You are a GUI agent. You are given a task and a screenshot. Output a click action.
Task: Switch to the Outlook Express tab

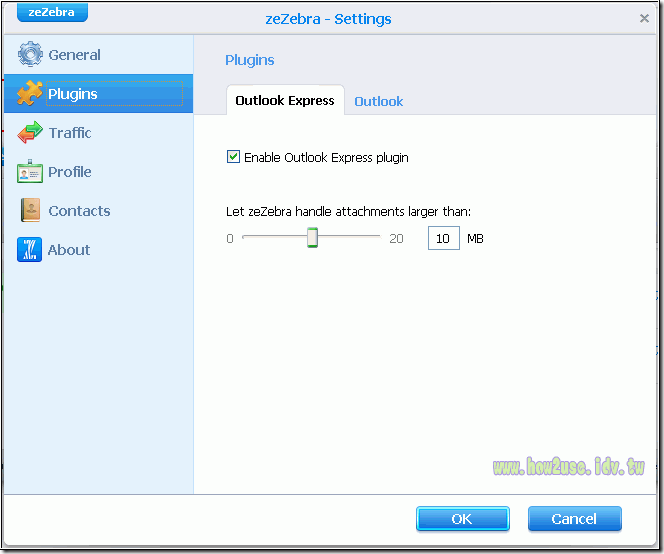tap(284, 101)
